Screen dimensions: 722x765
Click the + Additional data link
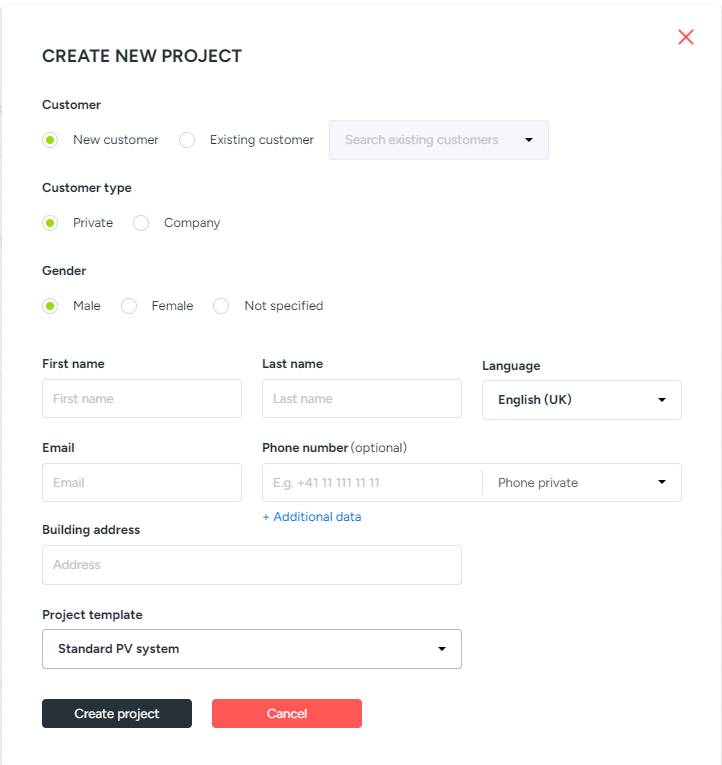pyautogui.click(x=312, y=517)
